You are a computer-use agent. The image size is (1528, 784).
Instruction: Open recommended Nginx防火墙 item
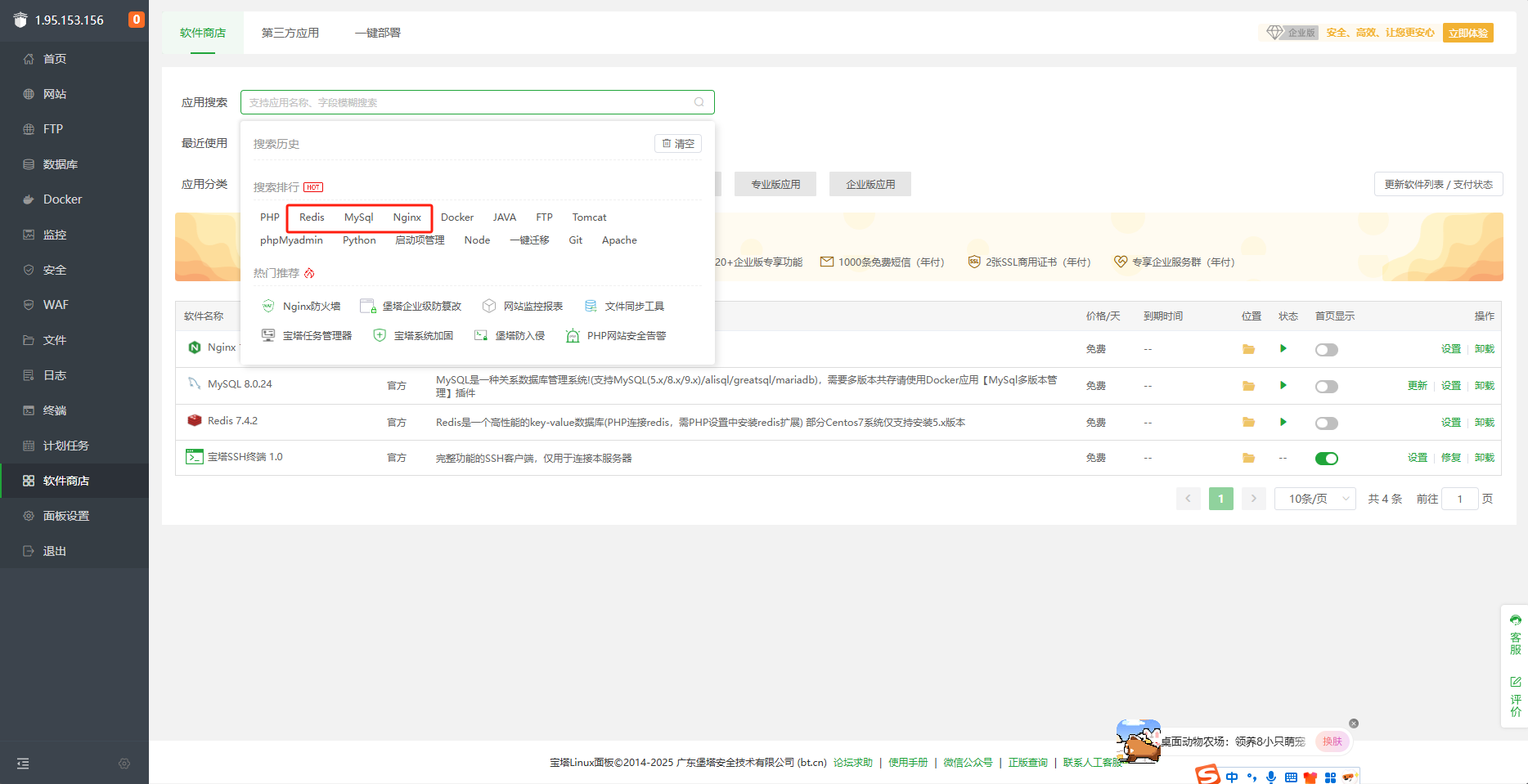[301, 306]
